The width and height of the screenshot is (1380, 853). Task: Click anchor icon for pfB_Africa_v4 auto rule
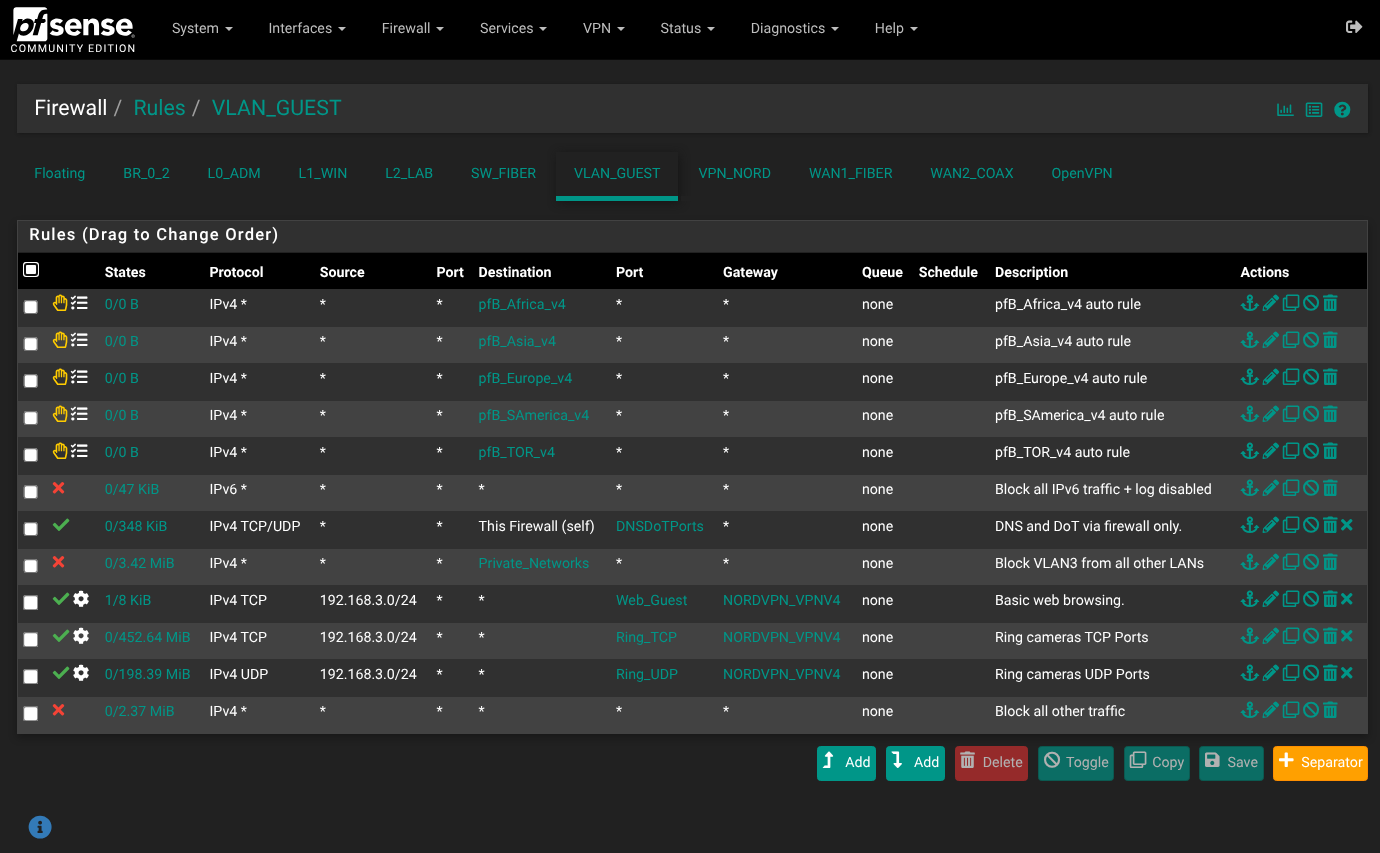[x=1249, y=303]
